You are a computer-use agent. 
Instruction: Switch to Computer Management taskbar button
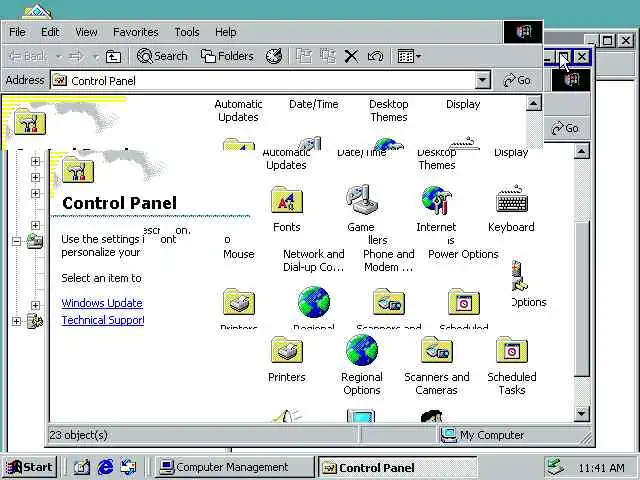(234, 467)
